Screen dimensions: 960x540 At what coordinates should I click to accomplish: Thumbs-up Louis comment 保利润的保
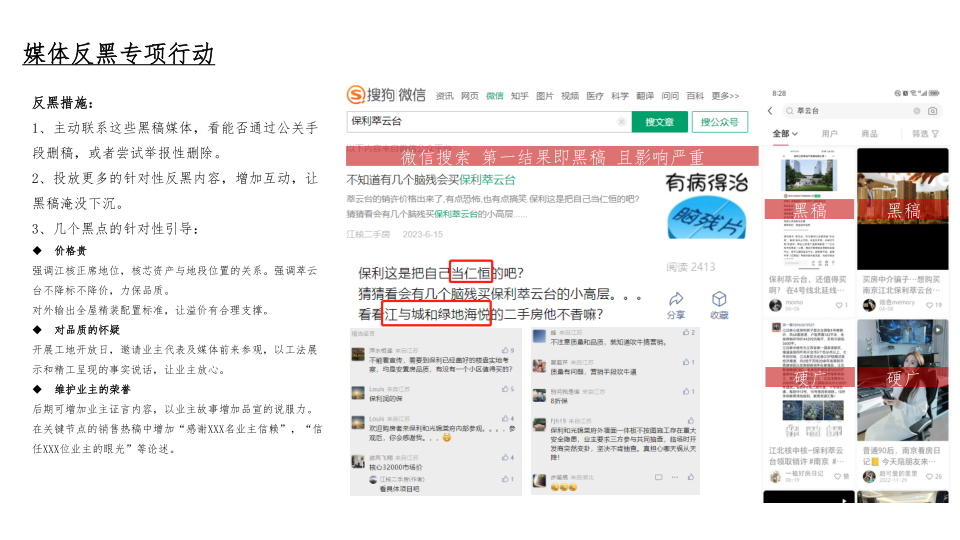click(505, 389)
